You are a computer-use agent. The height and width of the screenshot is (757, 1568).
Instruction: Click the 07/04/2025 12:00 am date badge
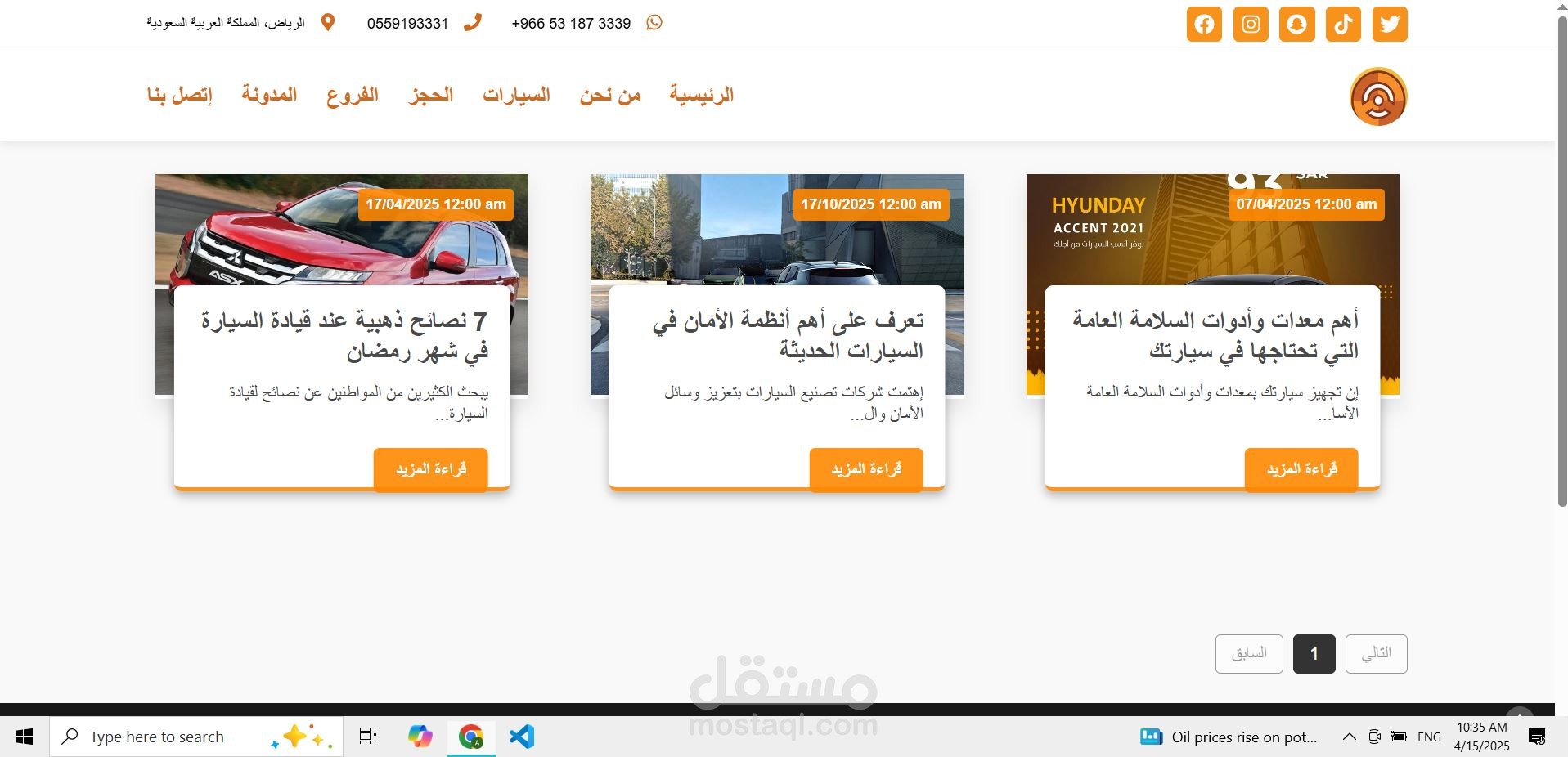(x=1306, y=204)
